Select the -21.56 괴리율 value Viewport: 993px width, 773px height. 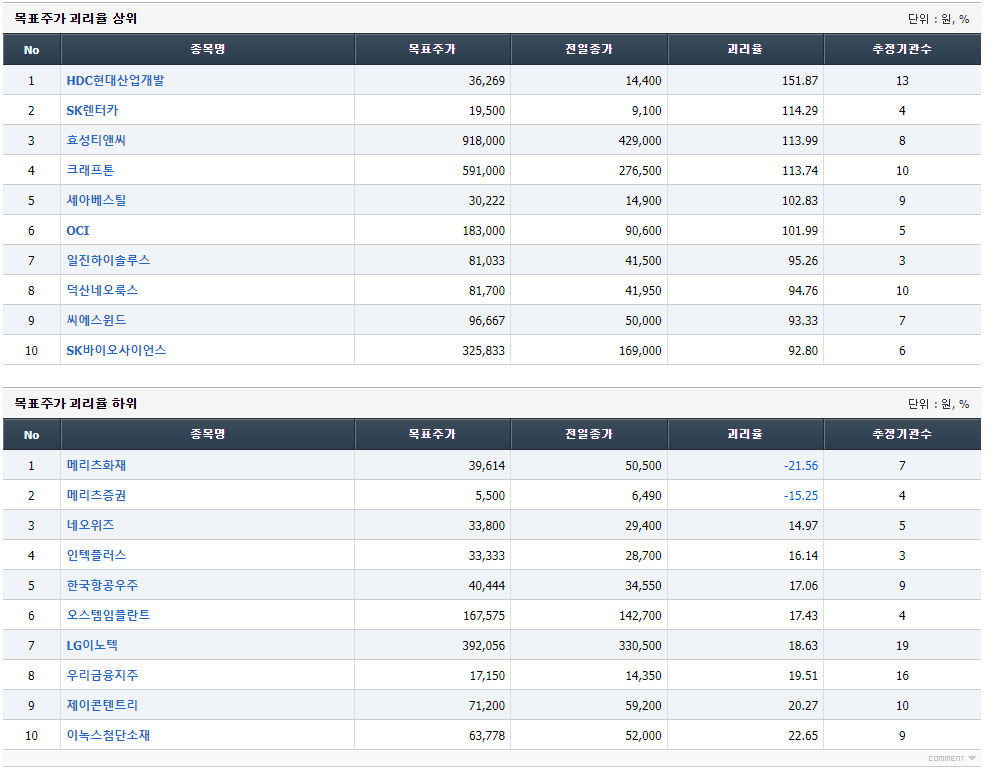point(800,466)
